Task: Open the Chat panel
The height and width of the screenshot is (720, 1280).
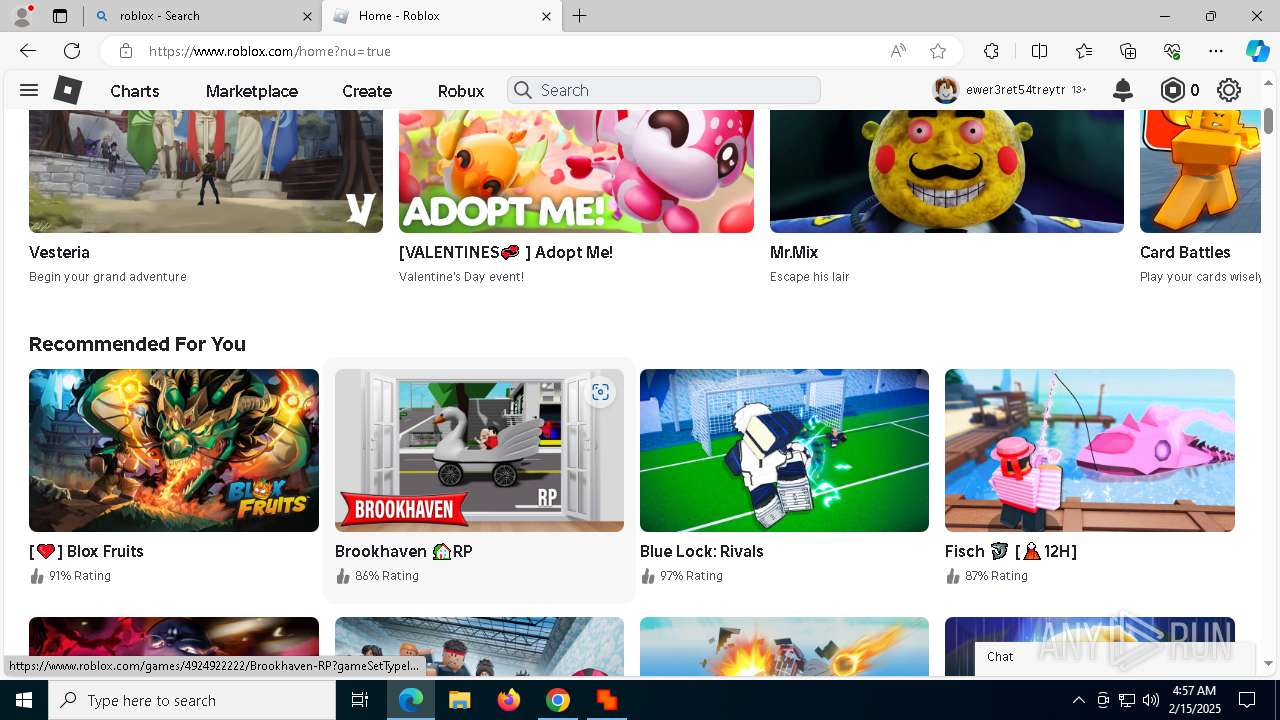Action: pos(1115,657)
